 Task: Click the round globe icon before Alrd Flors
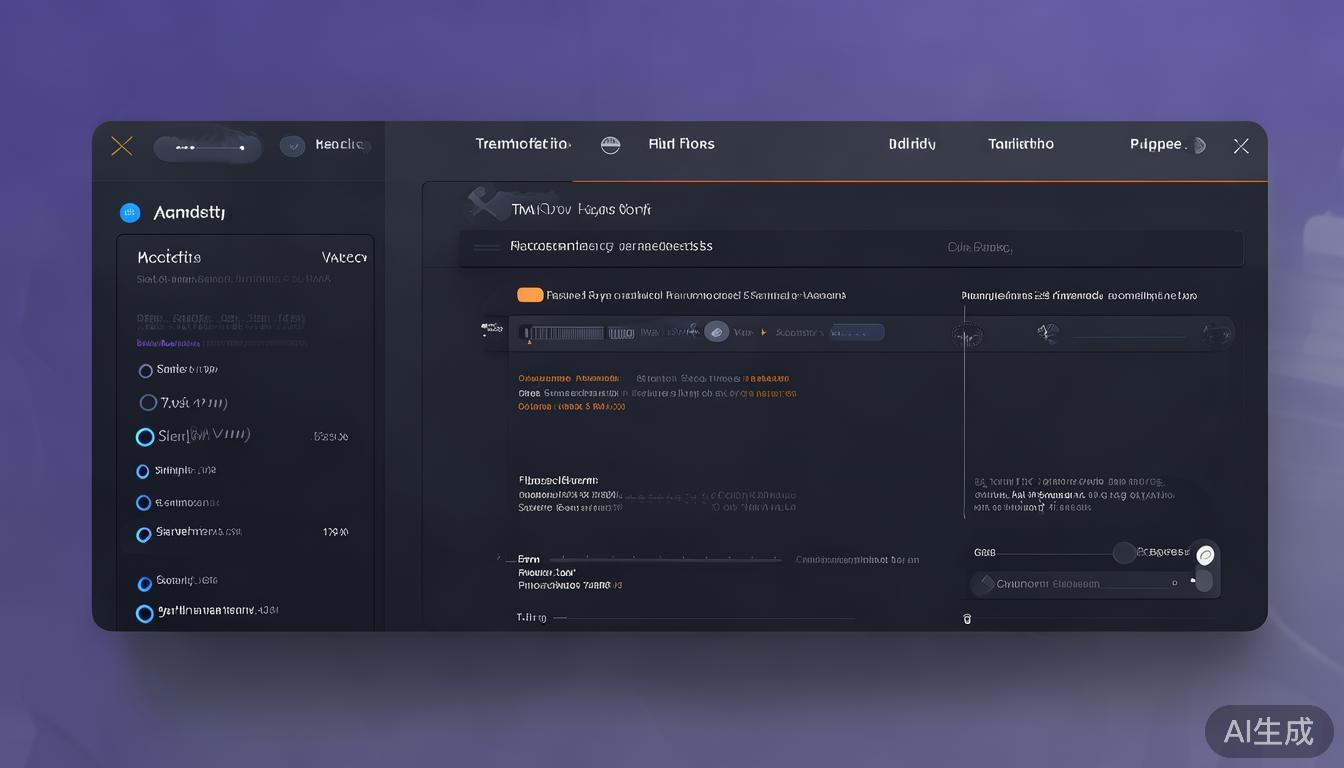pyautogui.click(x=610, y=145)
